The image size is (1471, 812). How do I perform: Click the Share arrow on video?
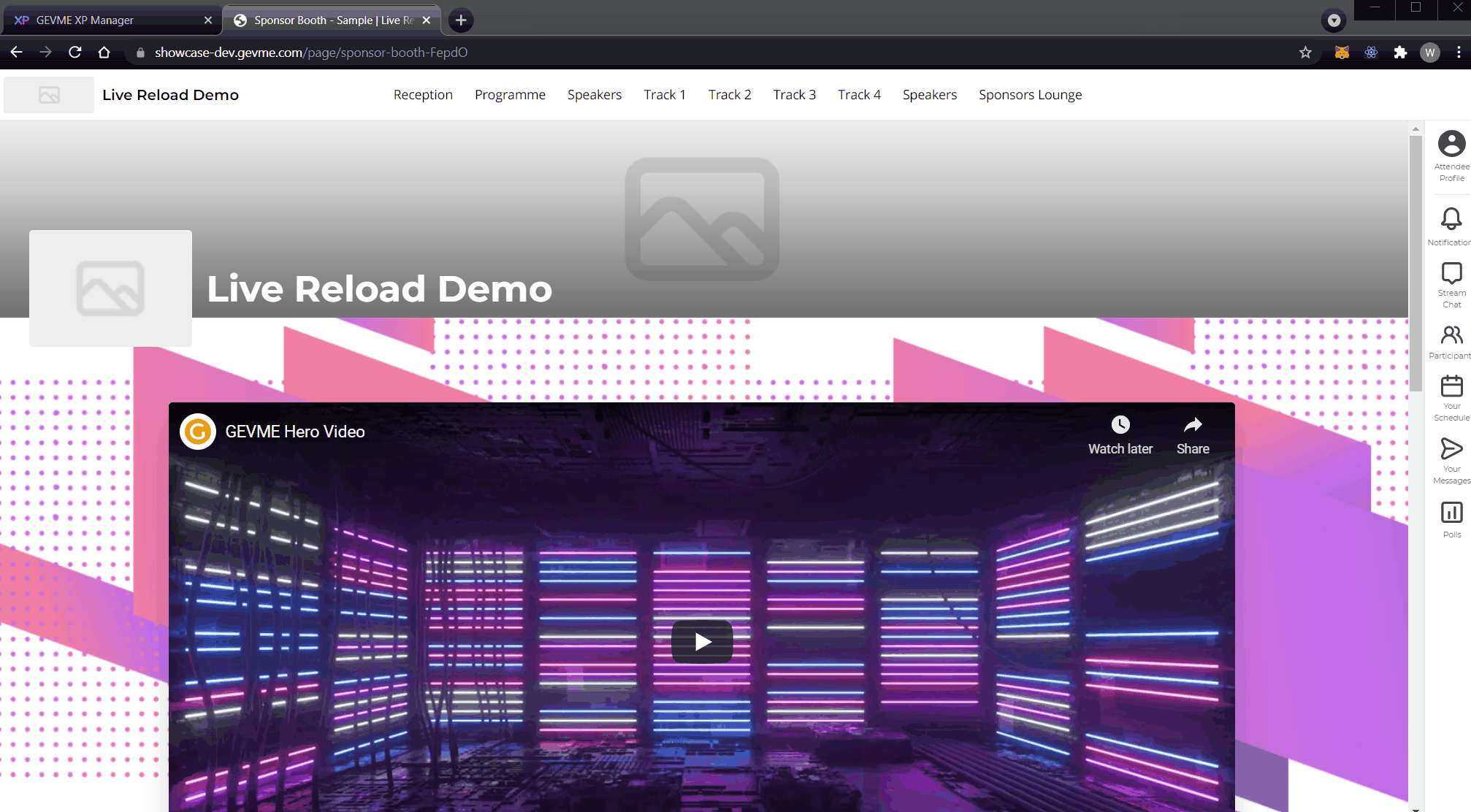tap(1192, 426)
